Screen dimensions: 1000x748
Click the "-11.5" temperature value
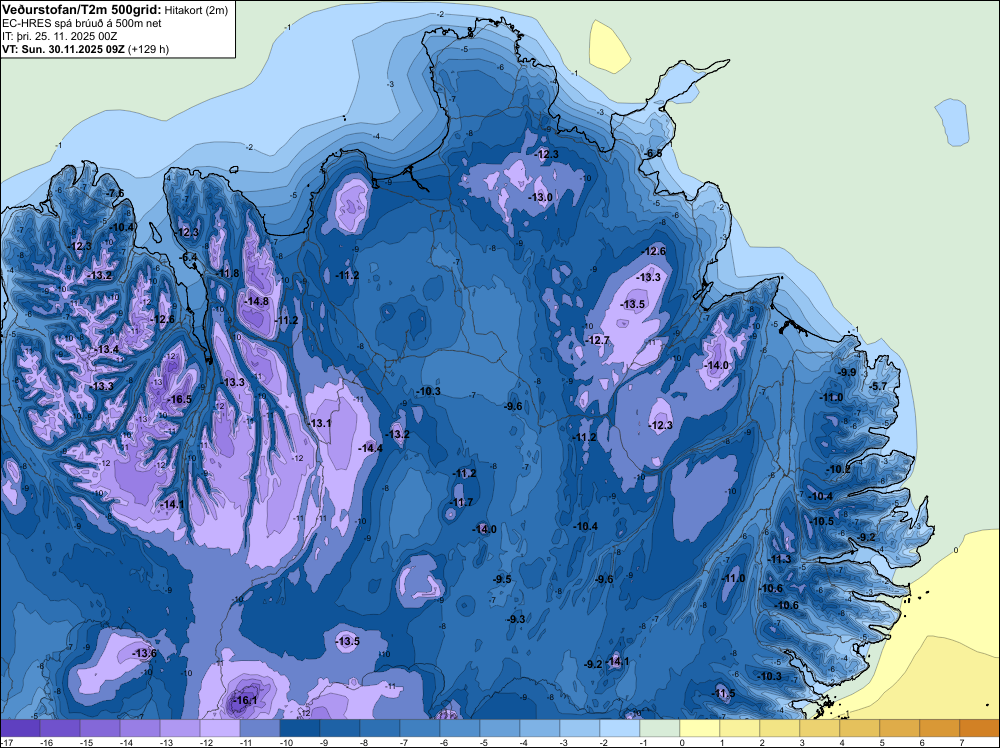(x=724, y=694)
